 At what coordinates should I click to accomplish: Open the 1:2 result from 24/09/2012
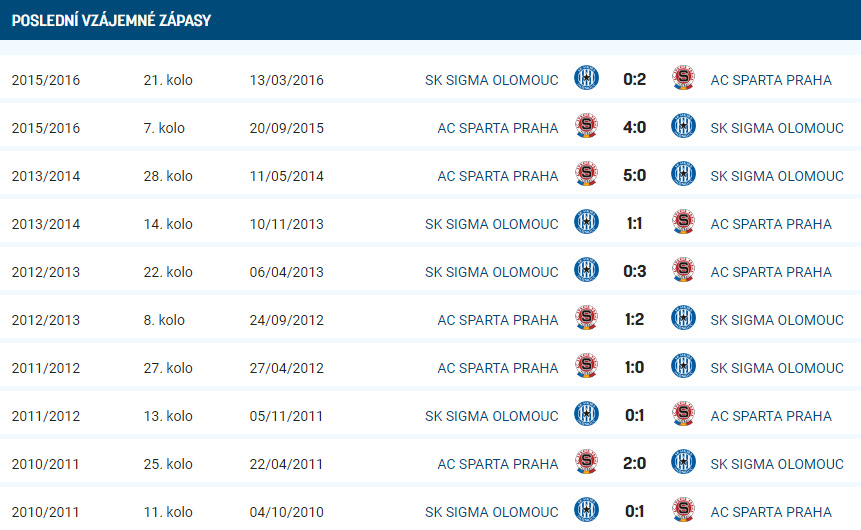point(634,320)
